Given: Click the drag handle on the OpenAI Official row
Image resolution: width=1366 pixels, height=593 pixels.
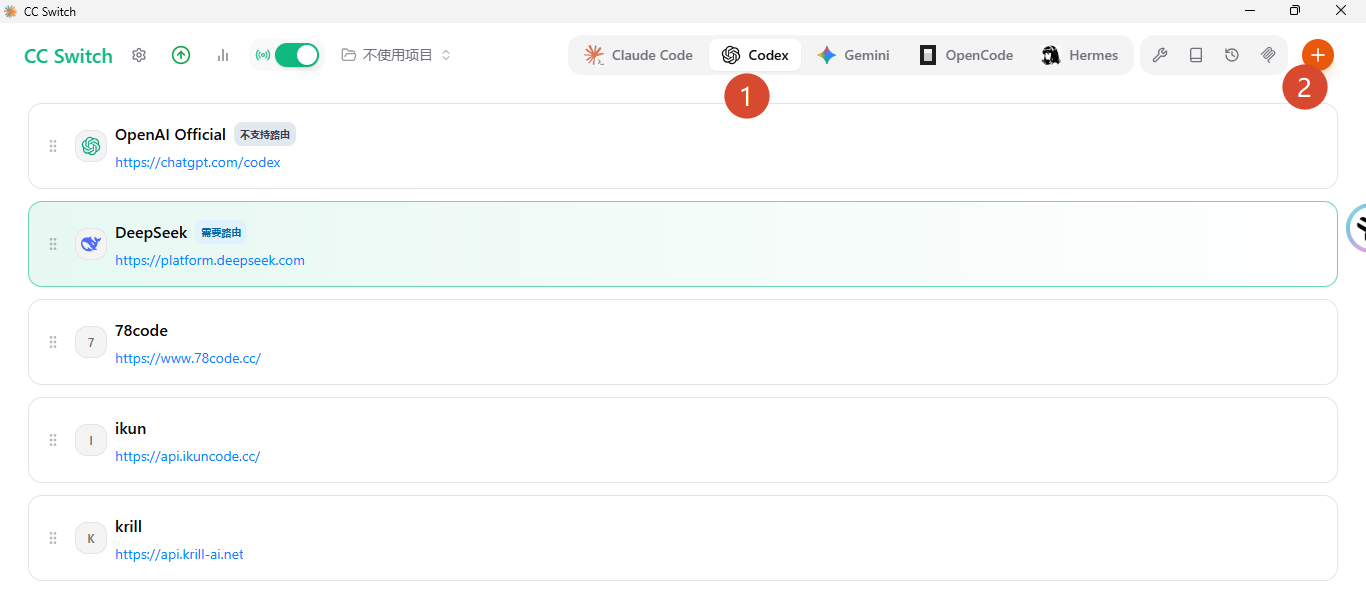Looking at the screenshot, I should coord(53,146).
